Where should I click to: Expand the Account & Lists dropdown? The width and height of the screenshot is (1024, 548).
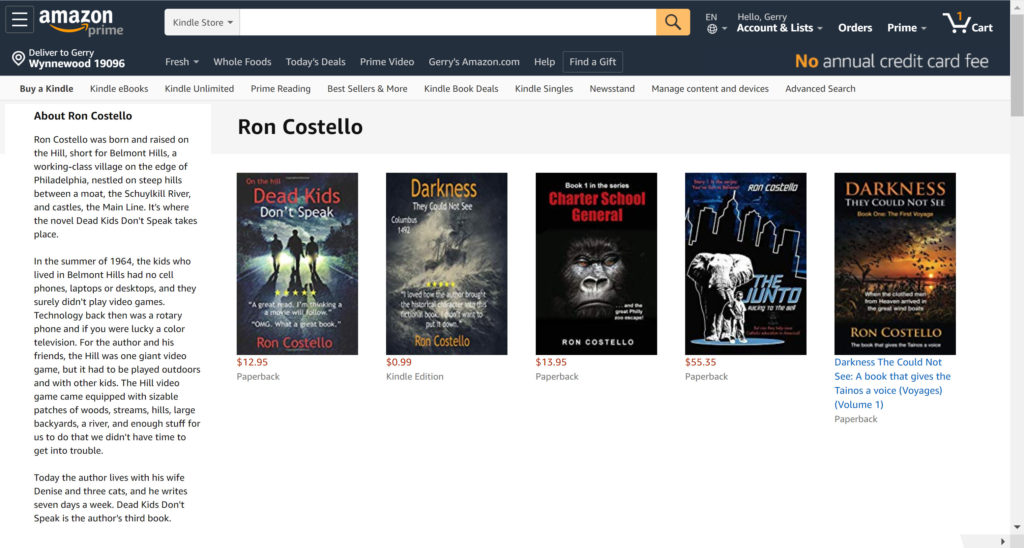coord(780,28)
